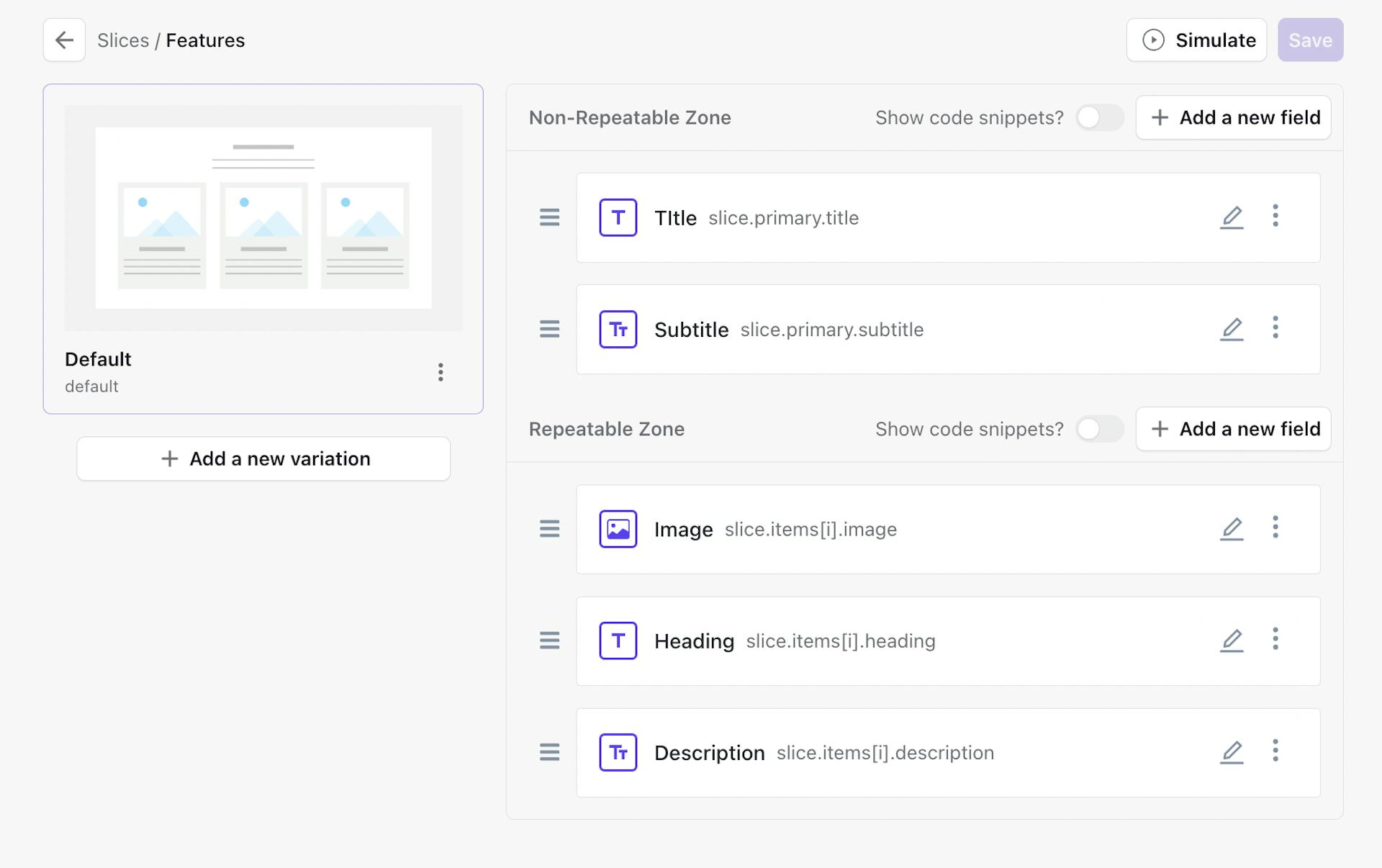Click Add a new variation
Image resolution: width=1382 pixels, height=868 pixels.
pos(263,458)
